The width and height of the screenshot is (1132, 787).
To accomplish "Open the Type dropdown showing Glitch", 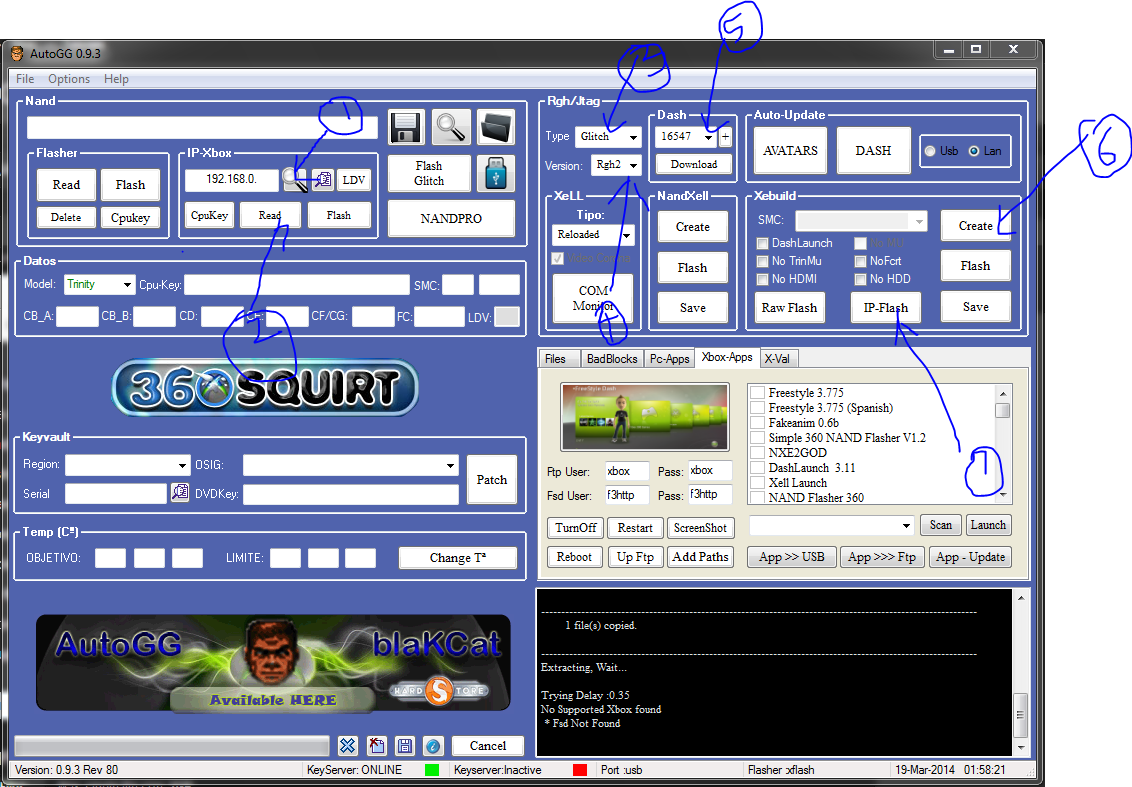I will 608,136.
